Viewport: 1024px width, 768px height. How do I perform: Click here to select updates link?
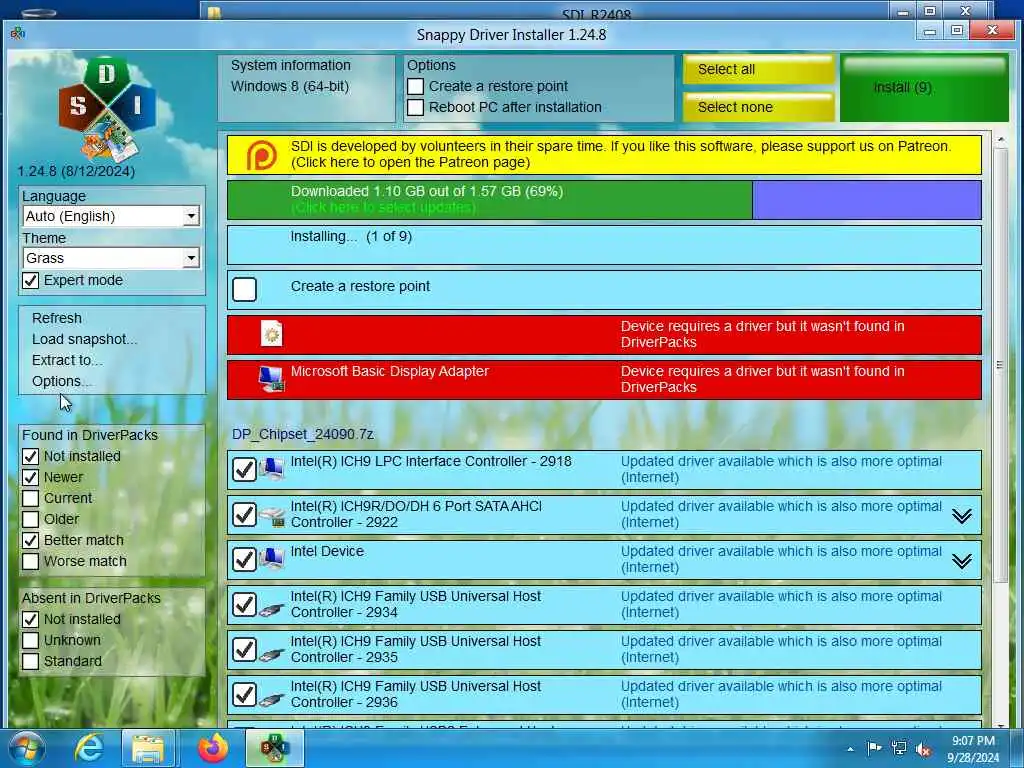[x=383, y=207]
